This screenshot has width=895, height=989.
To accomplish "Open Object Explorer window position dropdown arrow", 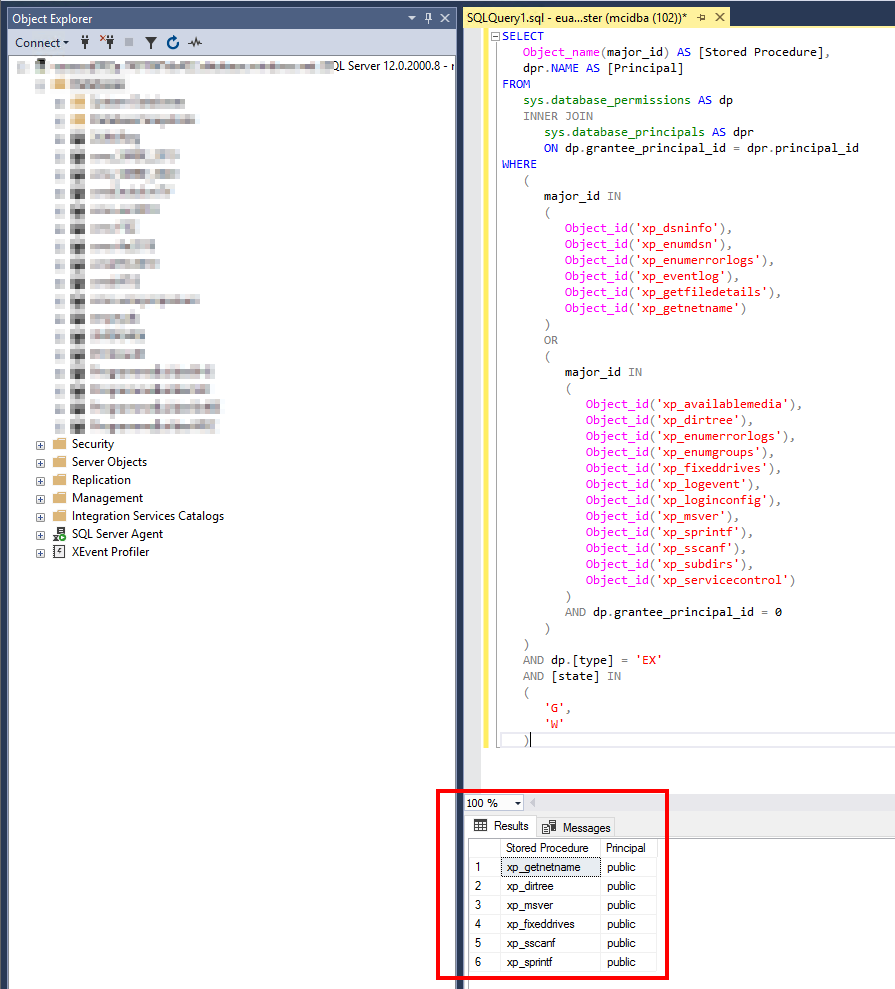I will [x=412, y=18].
